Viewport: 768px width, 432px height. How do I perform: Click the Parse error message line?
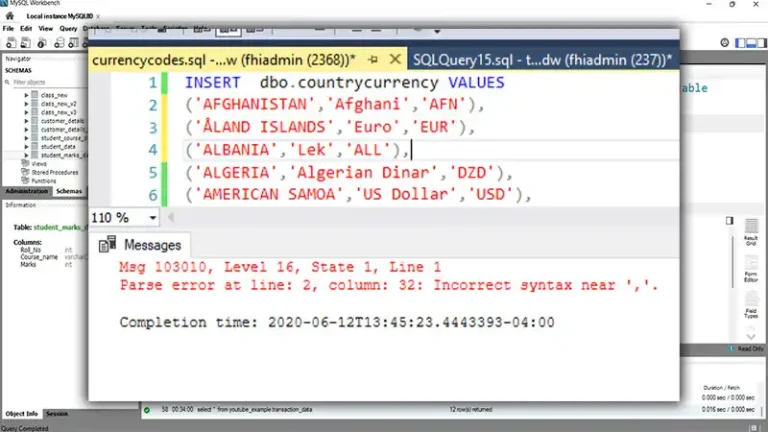click(389, 285)
